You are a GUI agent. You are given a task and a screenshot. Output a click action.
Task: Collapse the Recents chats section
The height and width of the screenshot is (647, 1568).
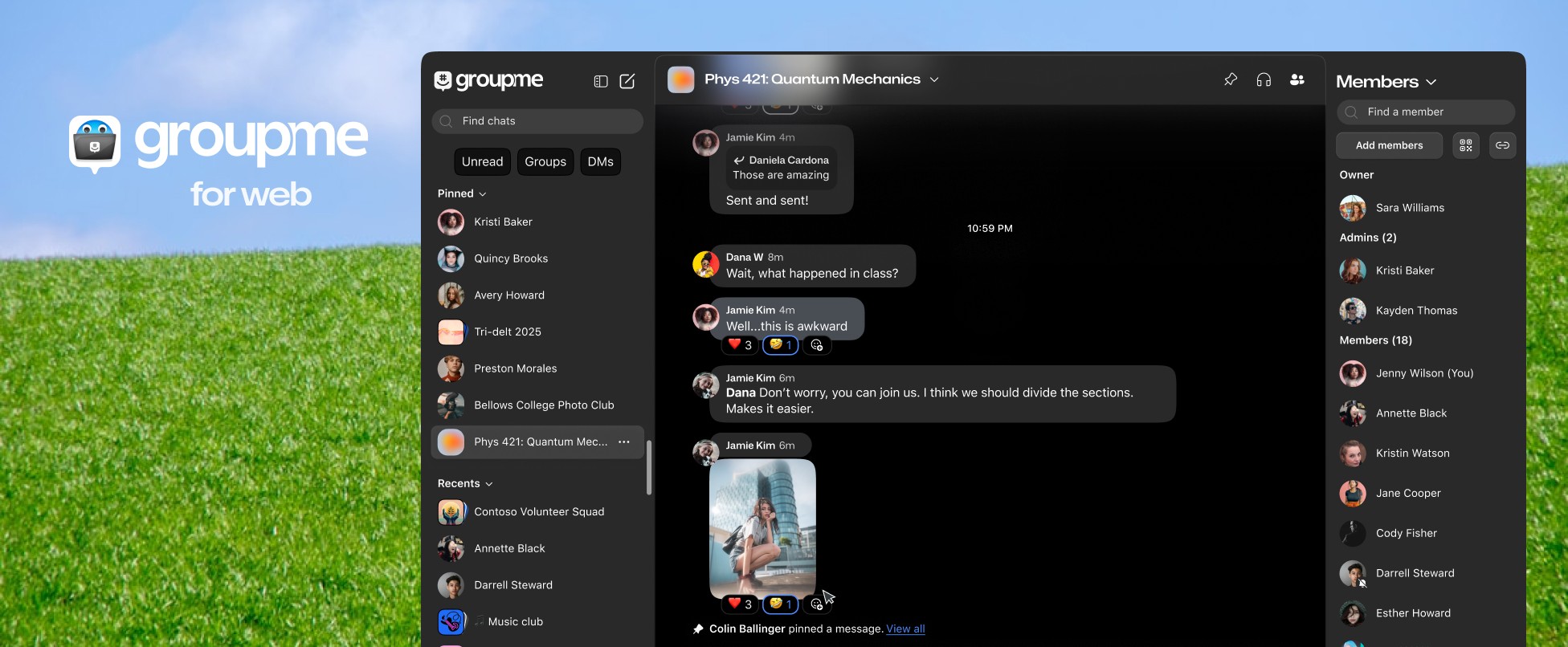coord(465,483)
